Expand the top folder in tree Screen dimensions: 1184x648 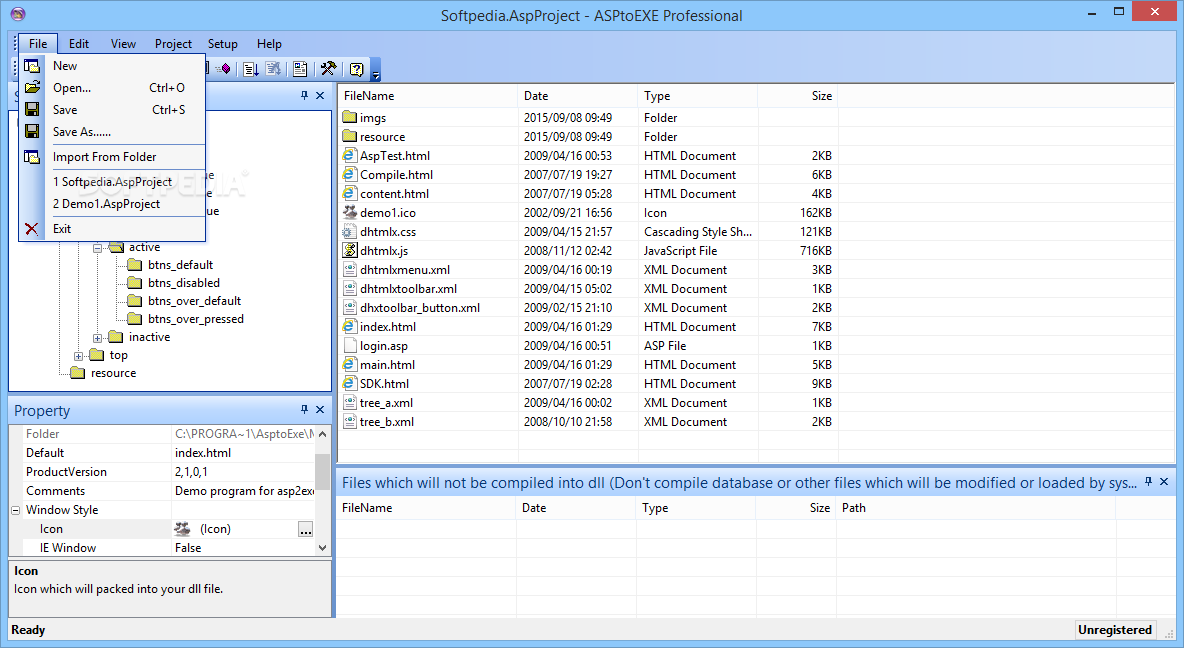pyautogui.click(x=79, y=356)
